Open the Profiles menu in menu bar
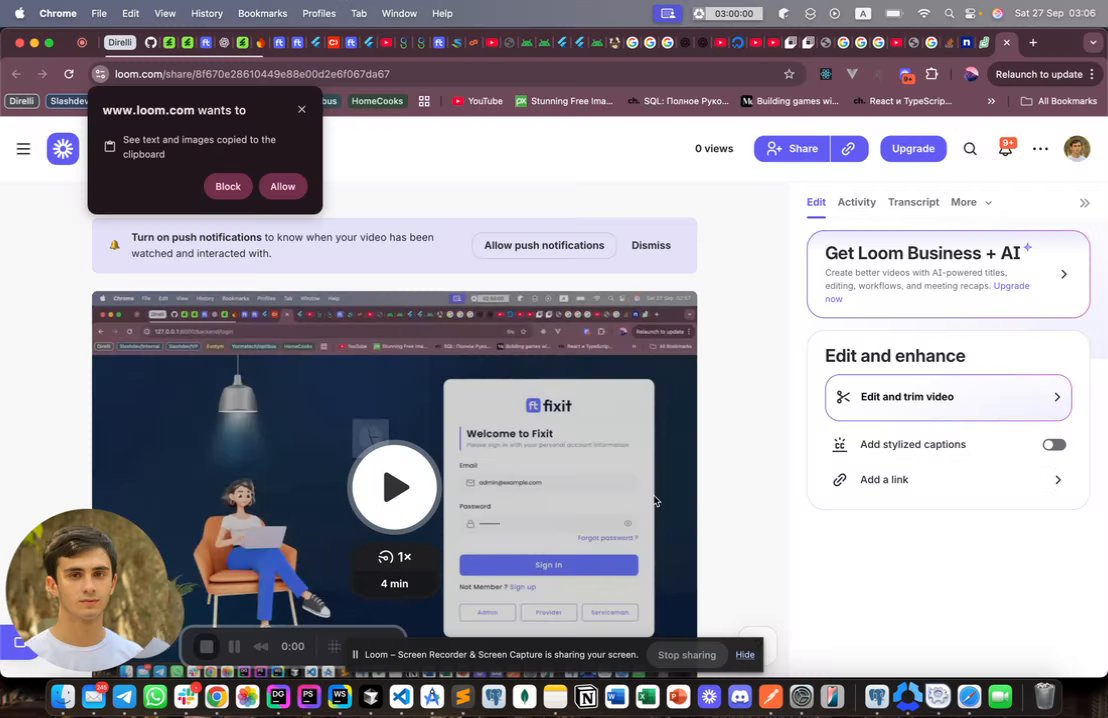The height and width of the screenshot is (718, 1108). (319, 13)
